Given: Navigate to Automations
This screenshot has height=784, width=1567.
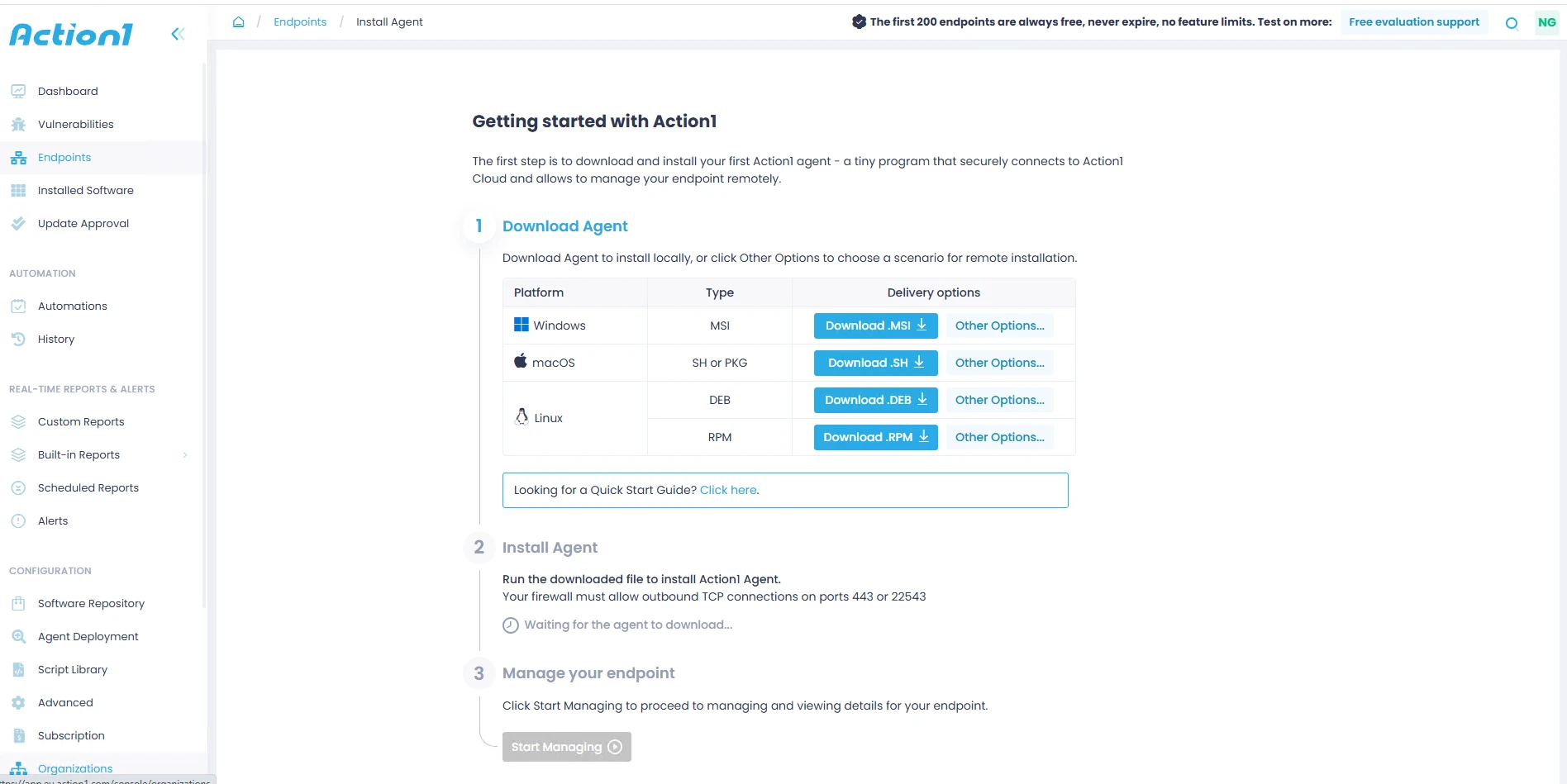Looking at the screenshot, I should pos(73,306).
